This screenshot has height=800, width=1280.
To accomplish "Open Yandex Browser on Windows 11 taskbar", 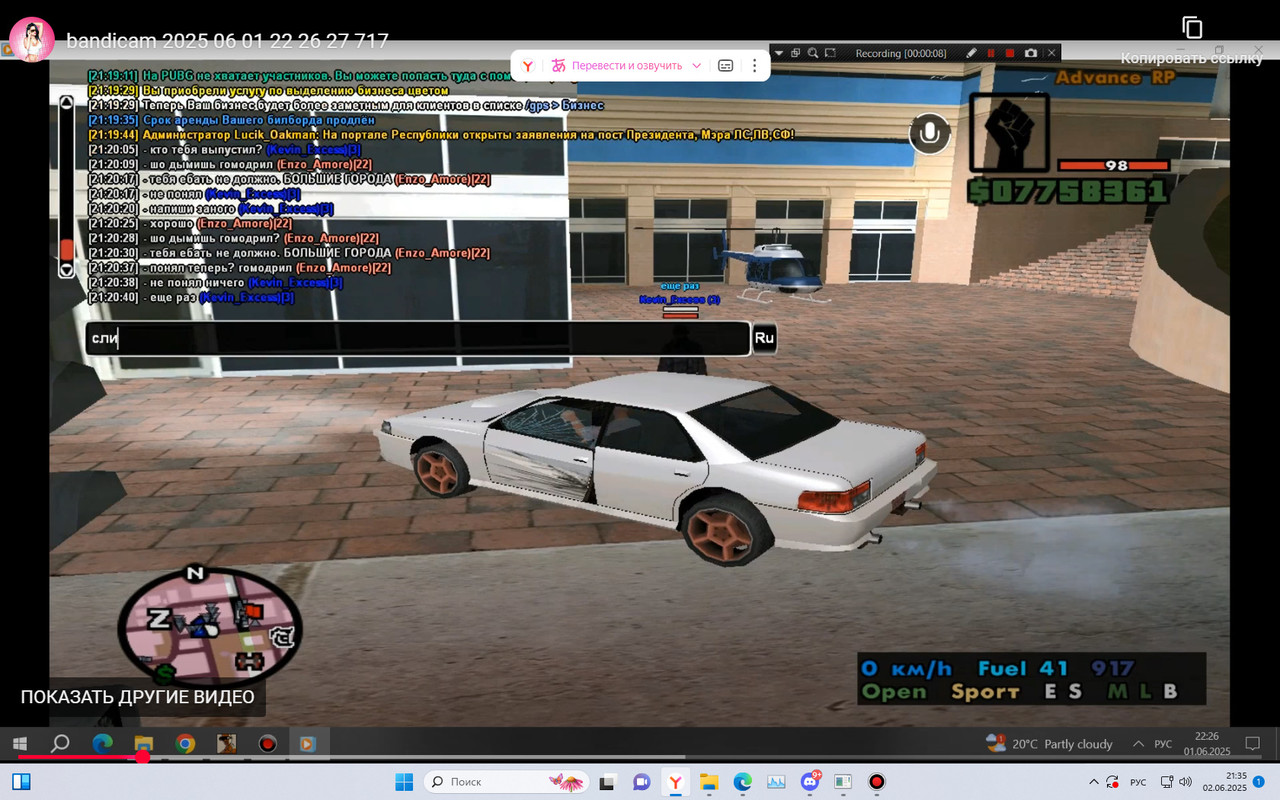I will 676,782.
